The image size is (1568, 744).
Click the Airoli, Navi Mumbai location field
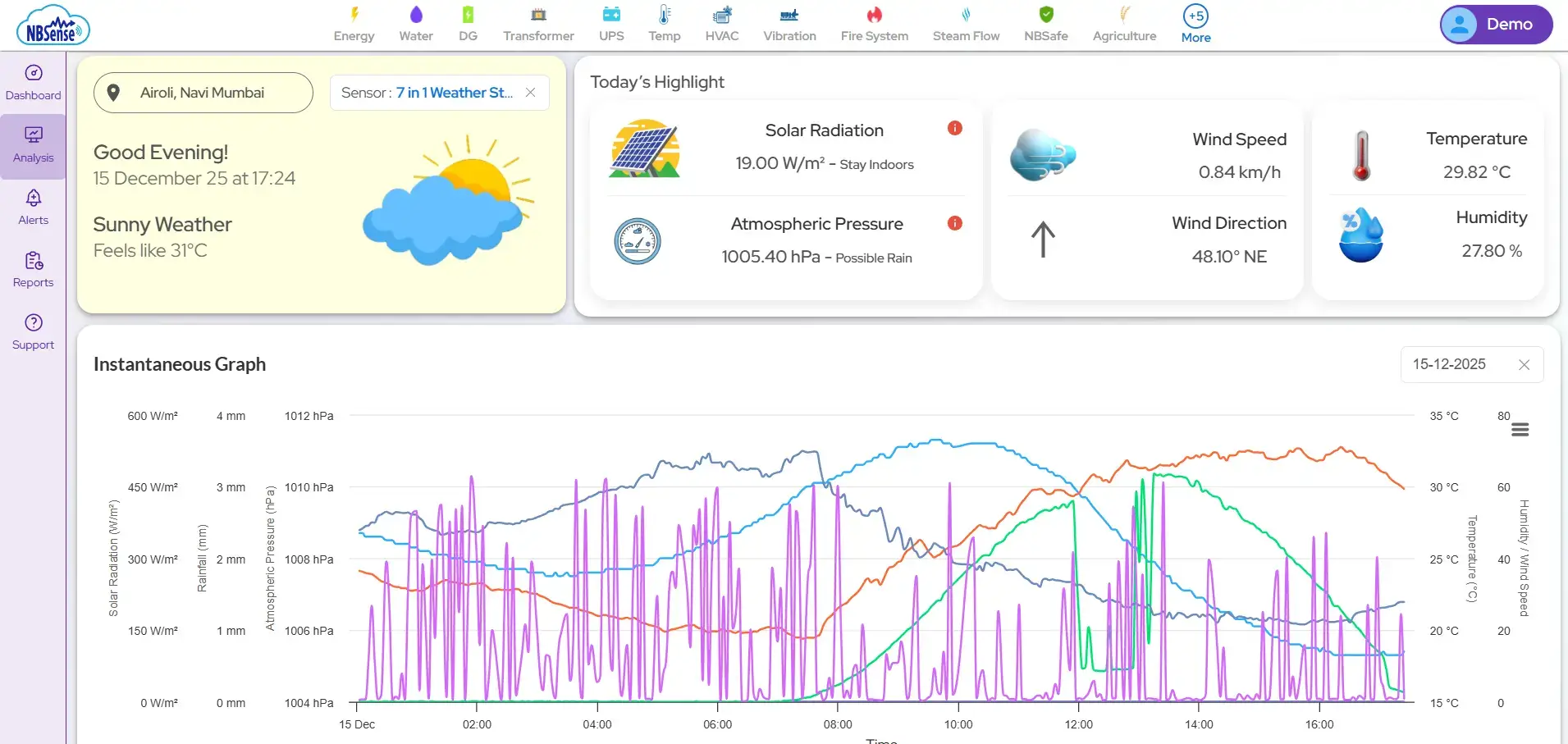click(202, 93)
